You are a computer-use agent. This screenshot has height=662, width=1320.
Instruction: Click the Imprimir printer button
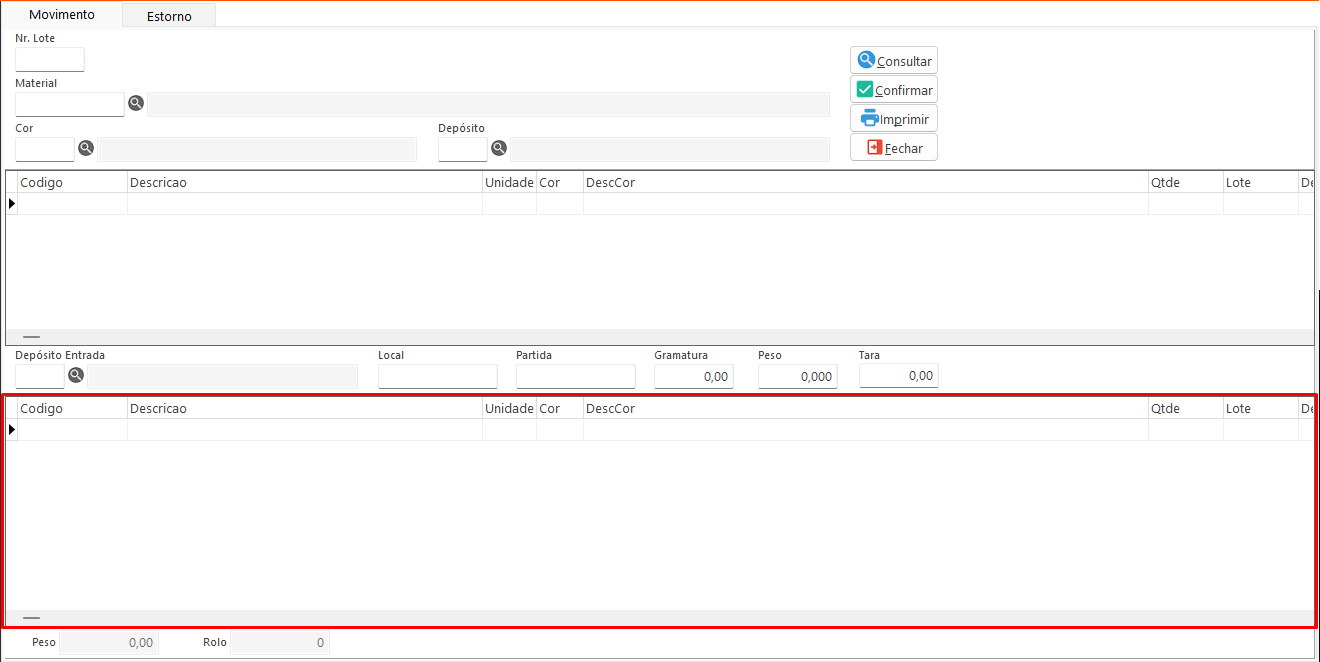(893, 119)
